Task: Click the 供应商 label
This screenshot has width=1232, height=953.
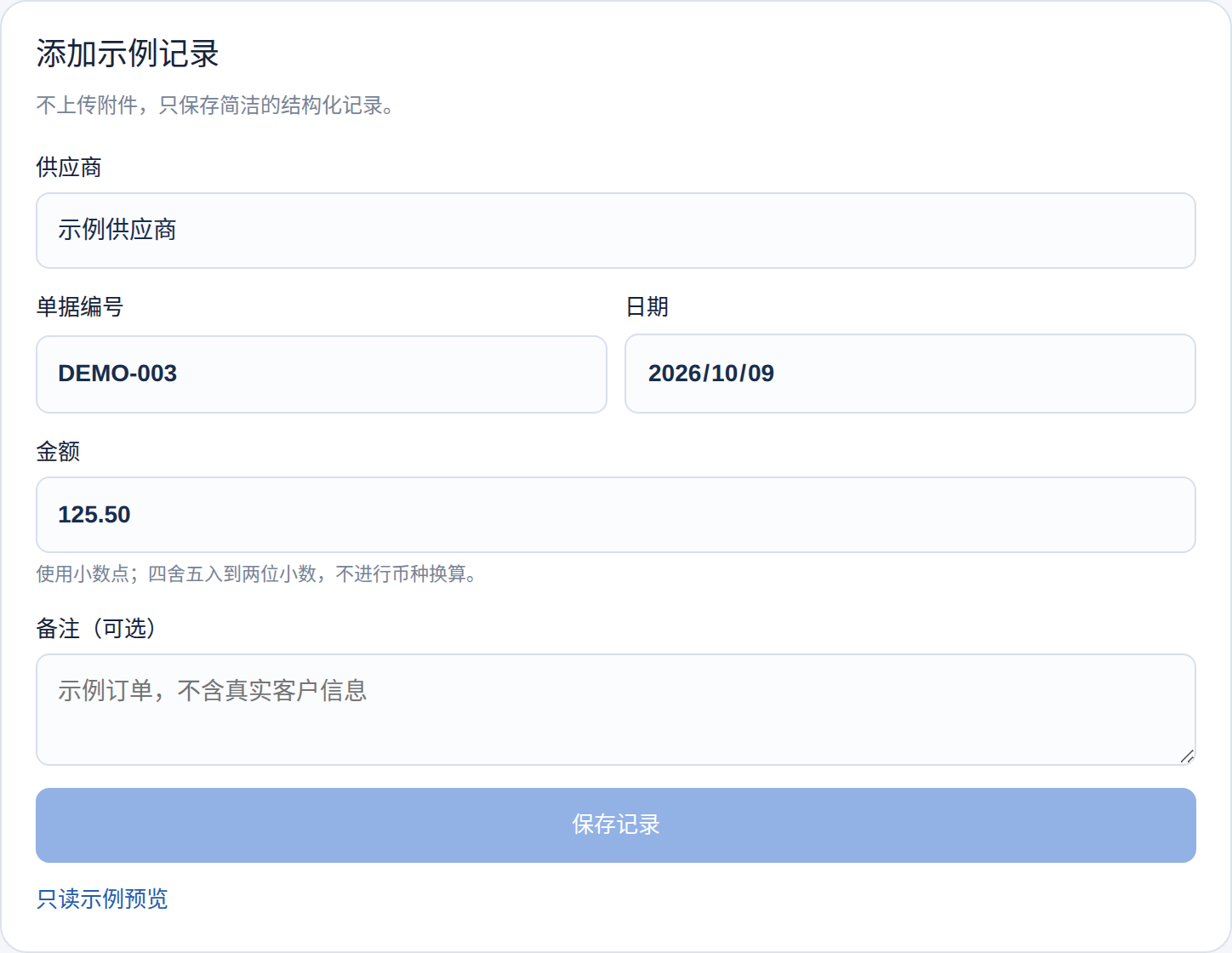Action: [x=69, y=167]
